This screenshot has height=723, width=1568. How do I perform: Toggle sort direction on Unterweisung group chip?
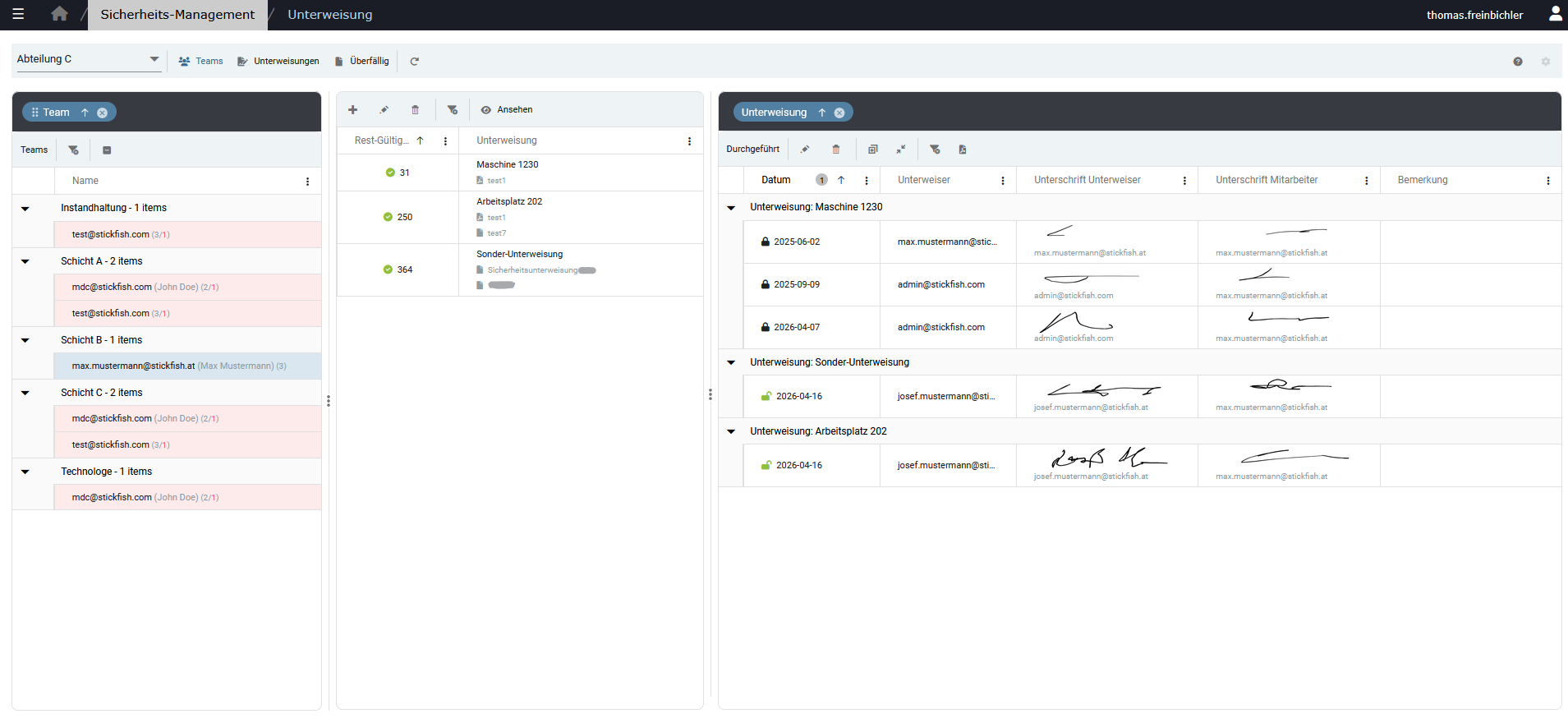coord(822,113)
